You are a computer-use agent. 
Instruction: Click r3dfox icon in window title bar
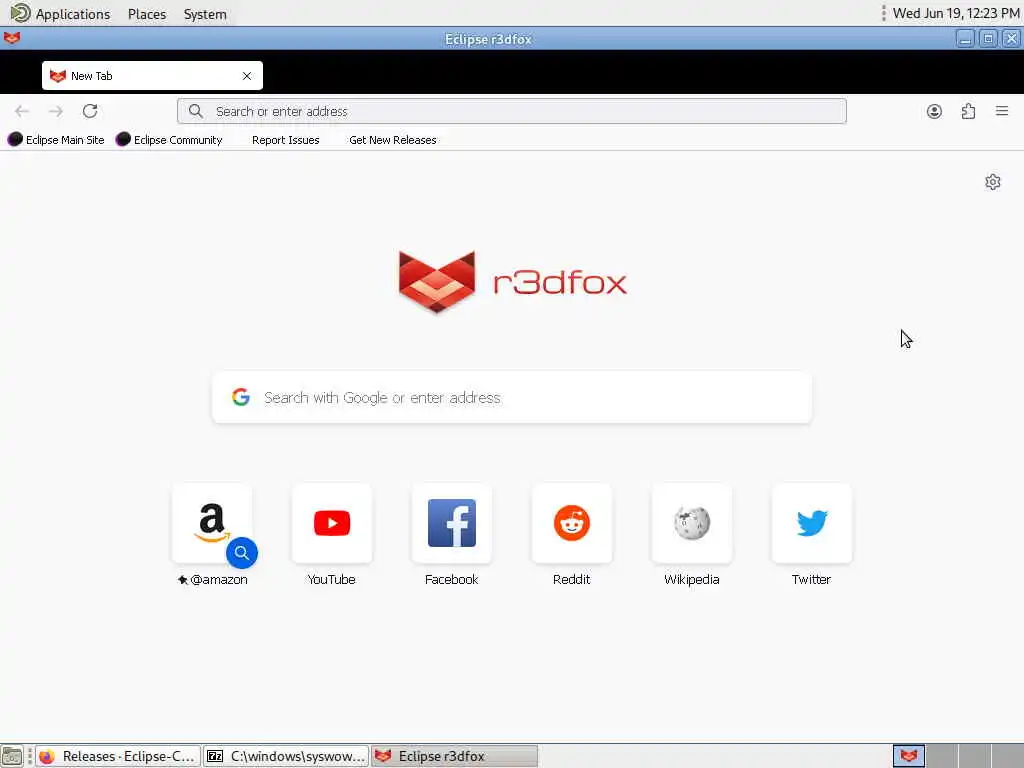12,39
